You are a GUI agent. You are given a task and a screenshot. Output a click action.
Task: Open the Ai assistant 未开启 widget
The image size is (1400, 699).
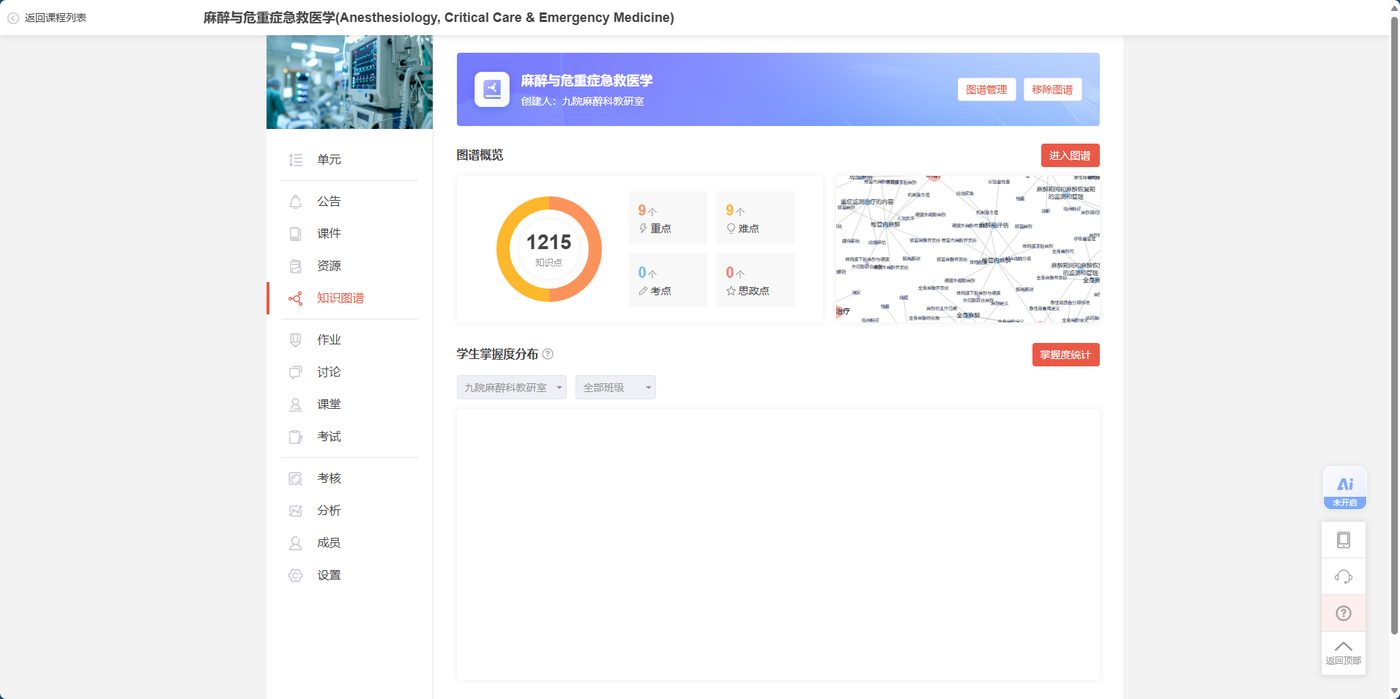pos(1345,488)
